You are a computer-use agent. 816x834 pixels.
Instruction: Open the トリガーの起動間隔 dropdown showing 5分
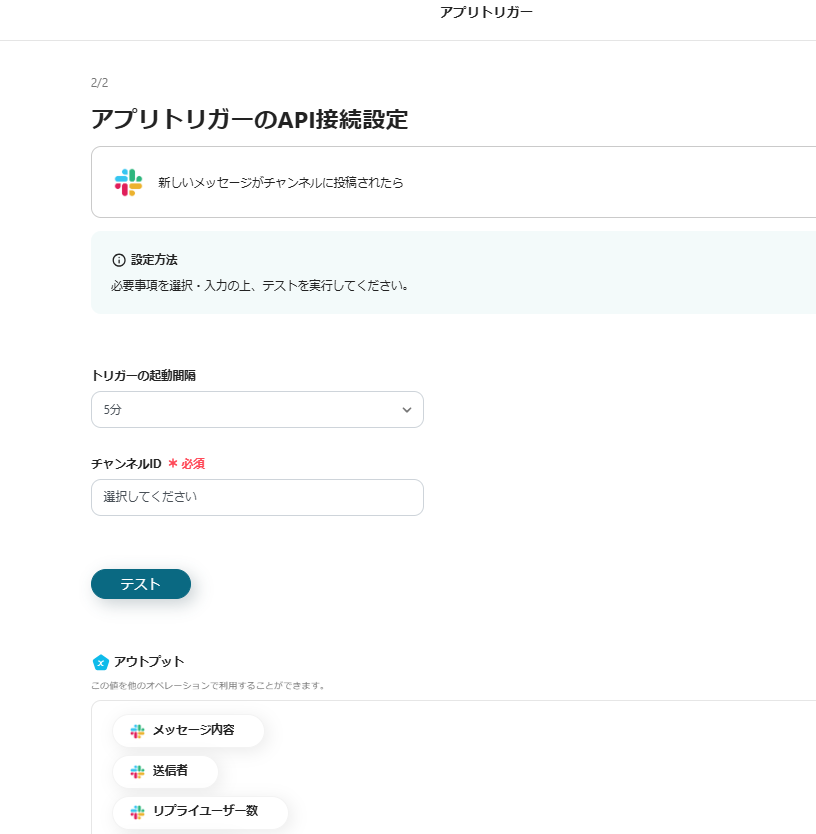pos(257,409)
